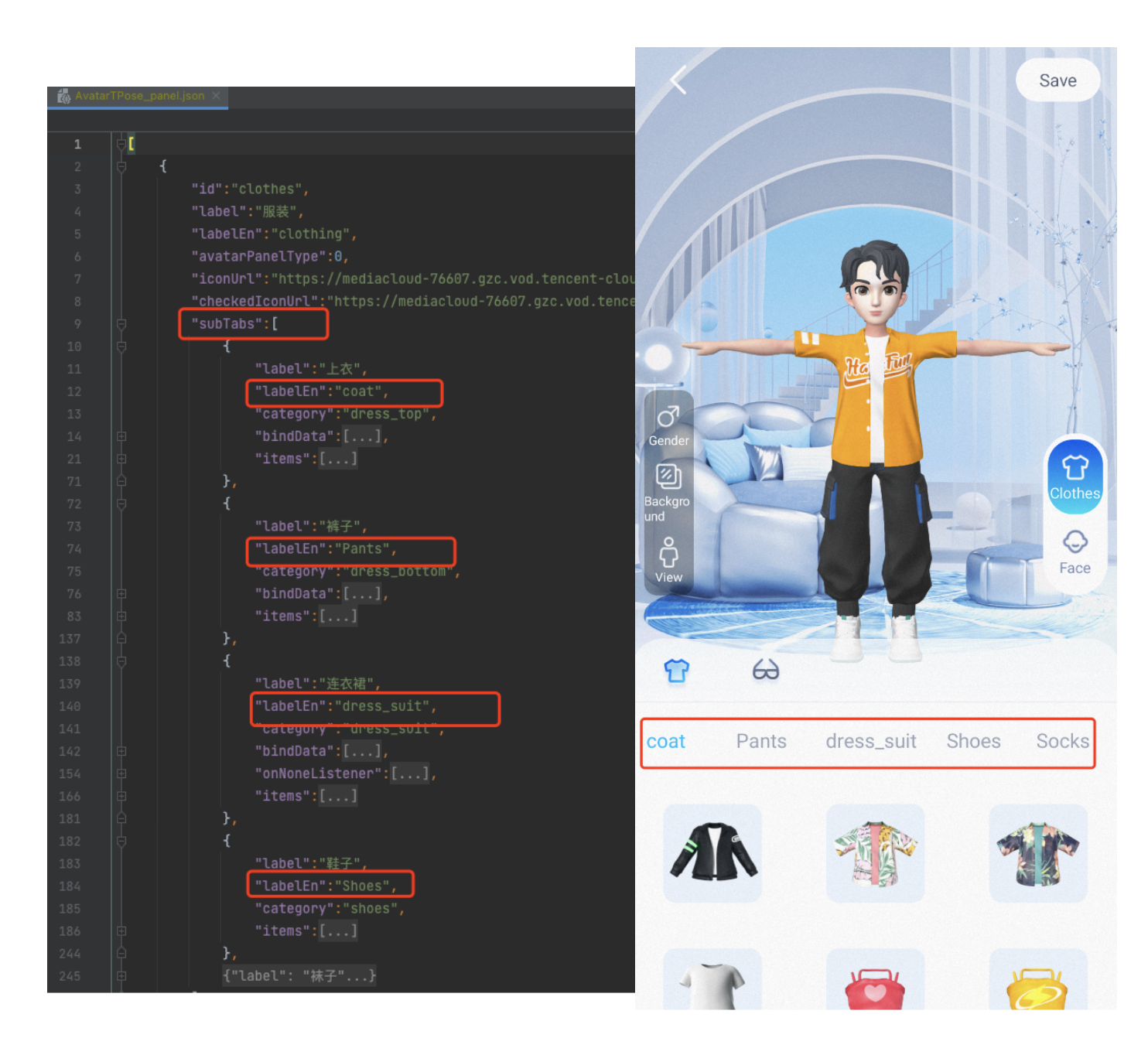Collapse the dress_suit object fold on line 138
This screenshot has height=1038, width=1148.
[121, 661]
